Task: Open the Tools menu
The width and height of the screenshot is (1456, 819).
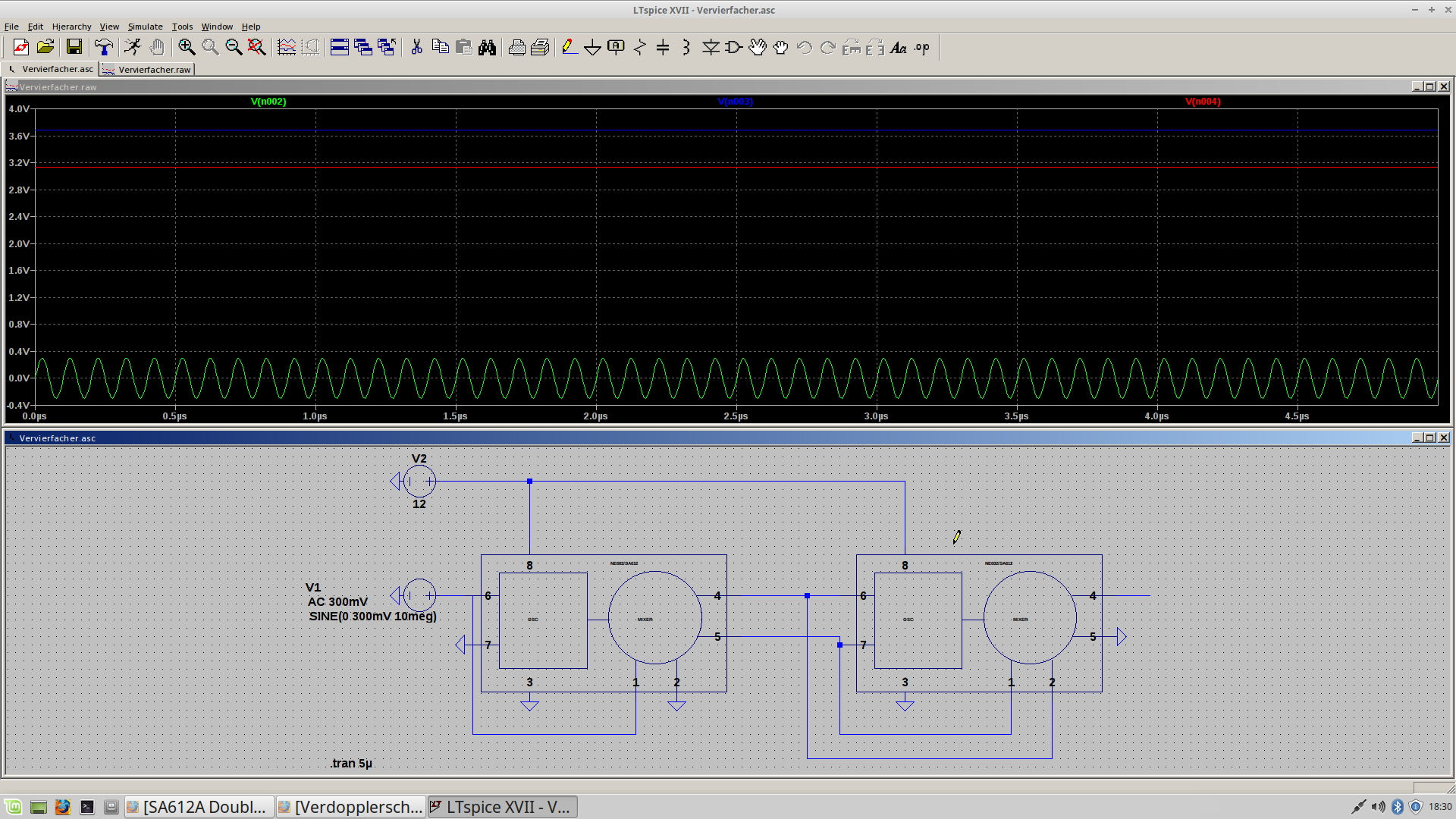Action: [x=182, y=27]
